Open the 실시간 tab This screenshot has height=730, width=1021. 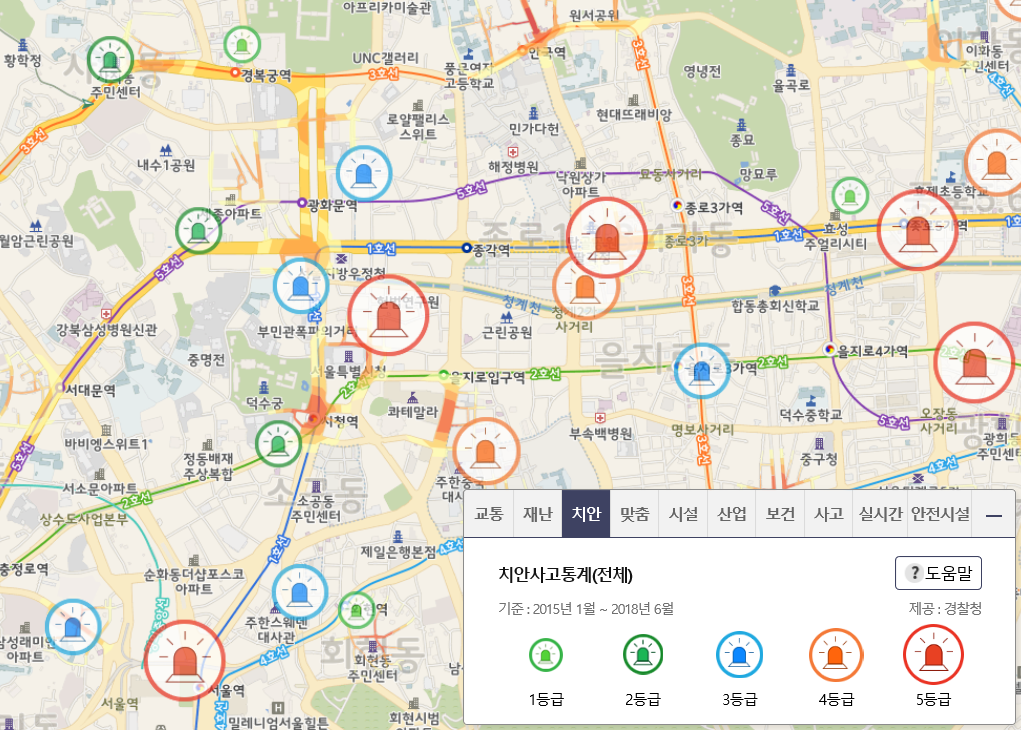[880, 515]
